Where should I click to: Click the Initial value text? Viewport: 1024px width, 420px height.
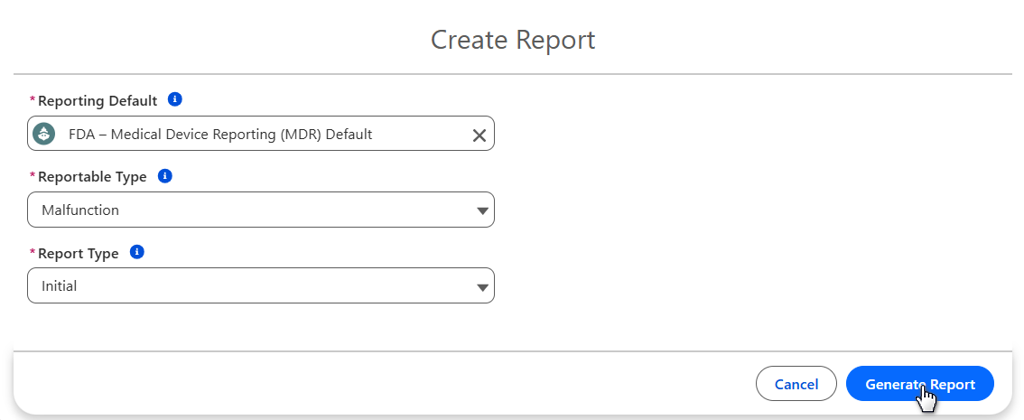(x=59, y=286)
